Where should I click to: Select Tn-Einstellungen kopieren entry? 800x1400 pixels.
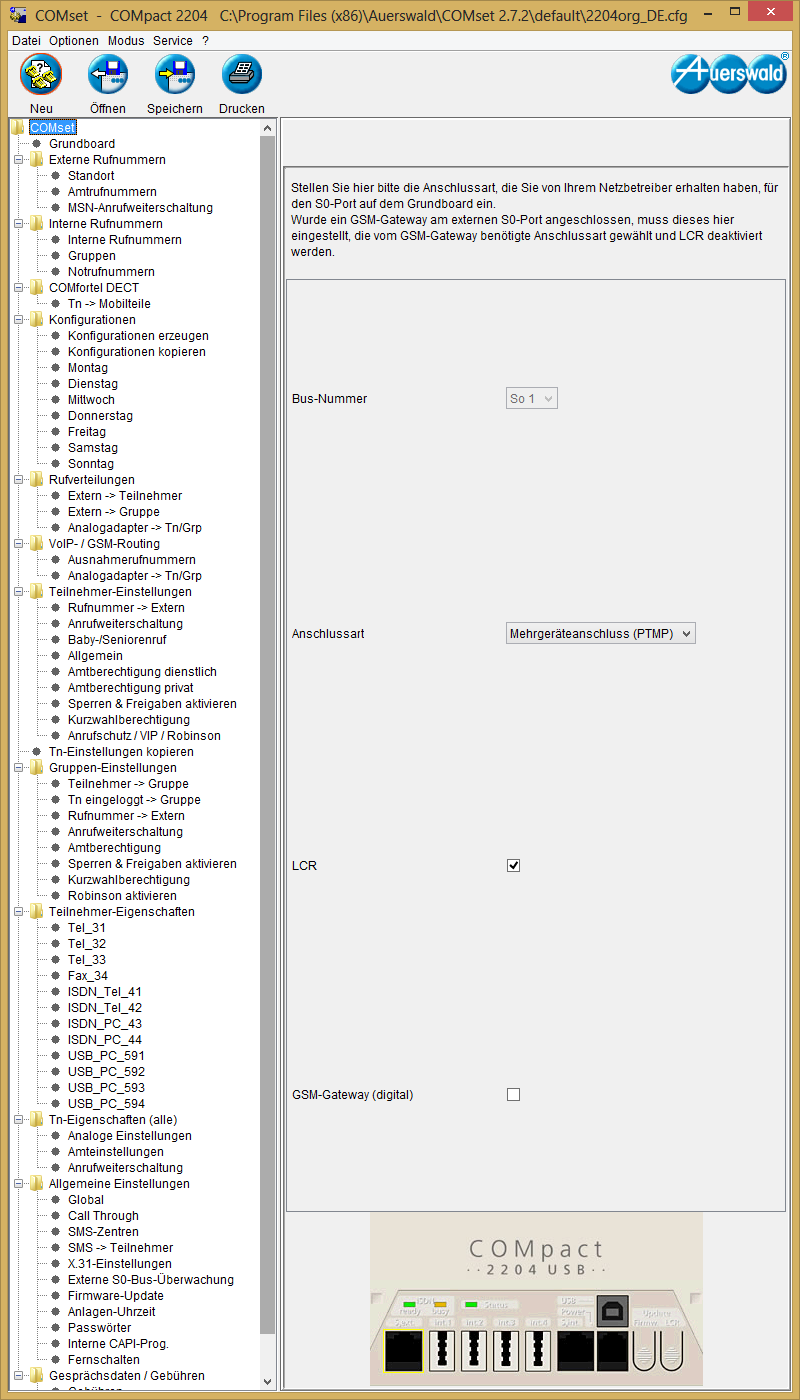coord(121,752)
